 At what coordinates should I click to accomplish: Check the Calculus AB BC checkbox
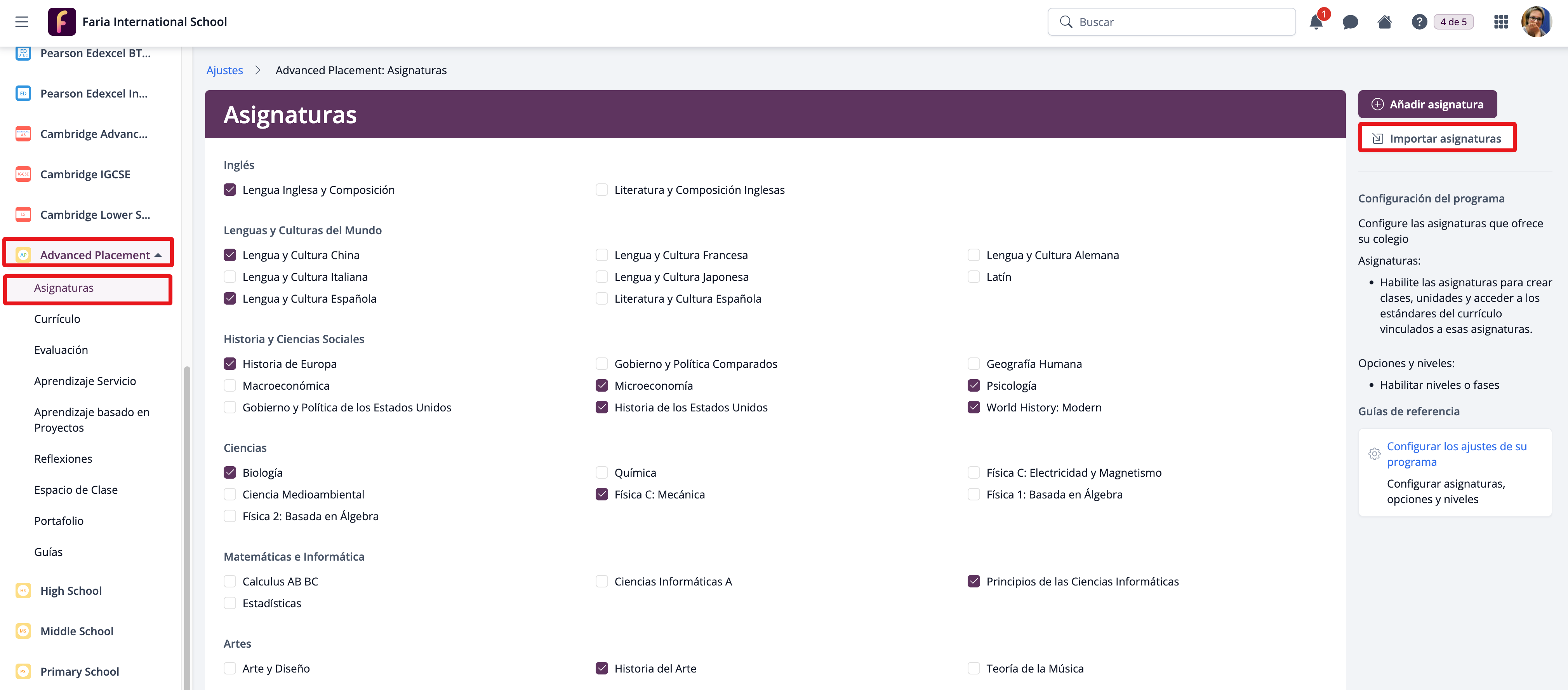(229, 581)
